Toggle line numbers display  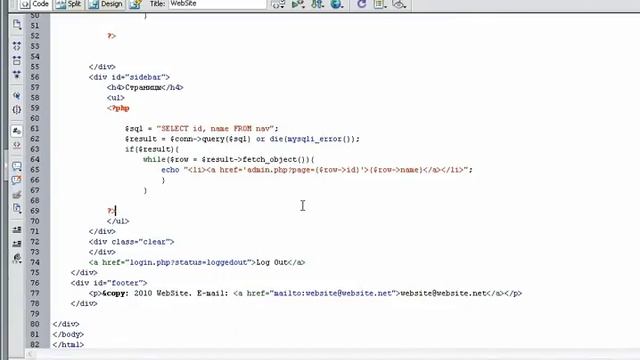tap(17, 131)
